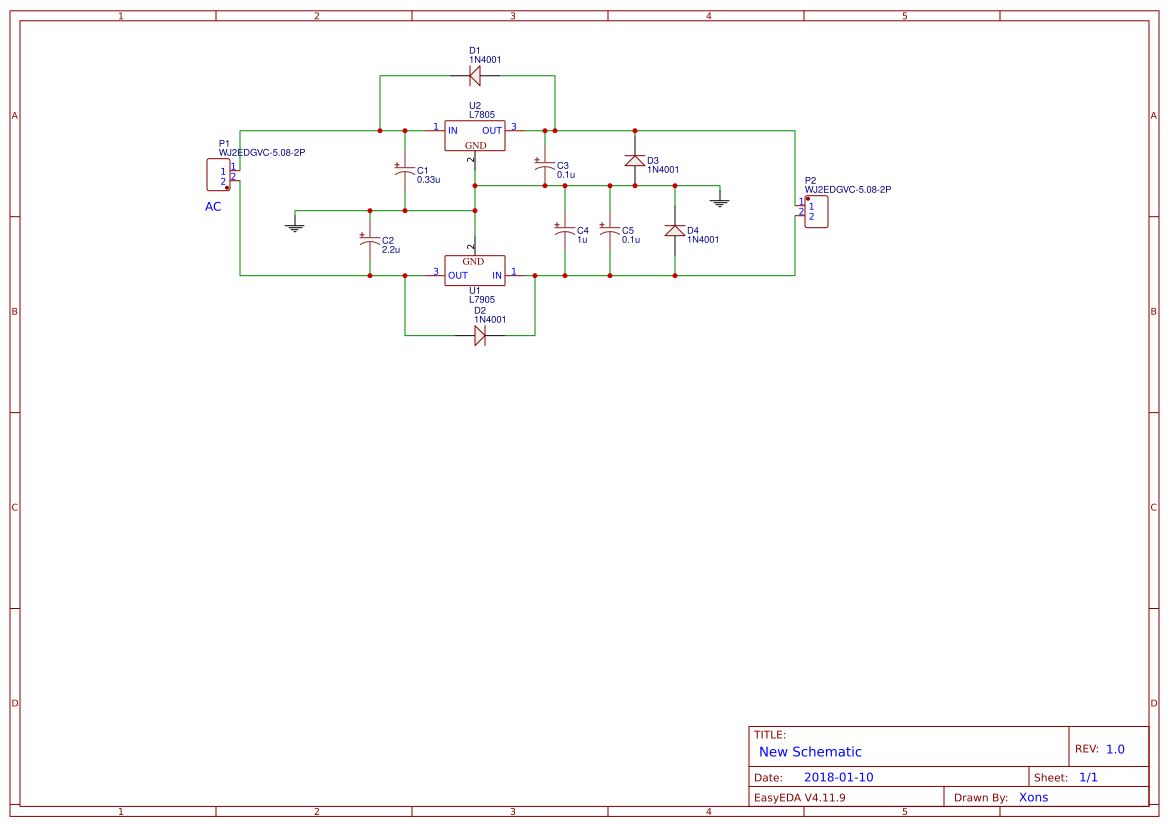This screenshot has width=1169, height=827.
Task: Click the D3 diode symbol
Action: pos(634,160)
